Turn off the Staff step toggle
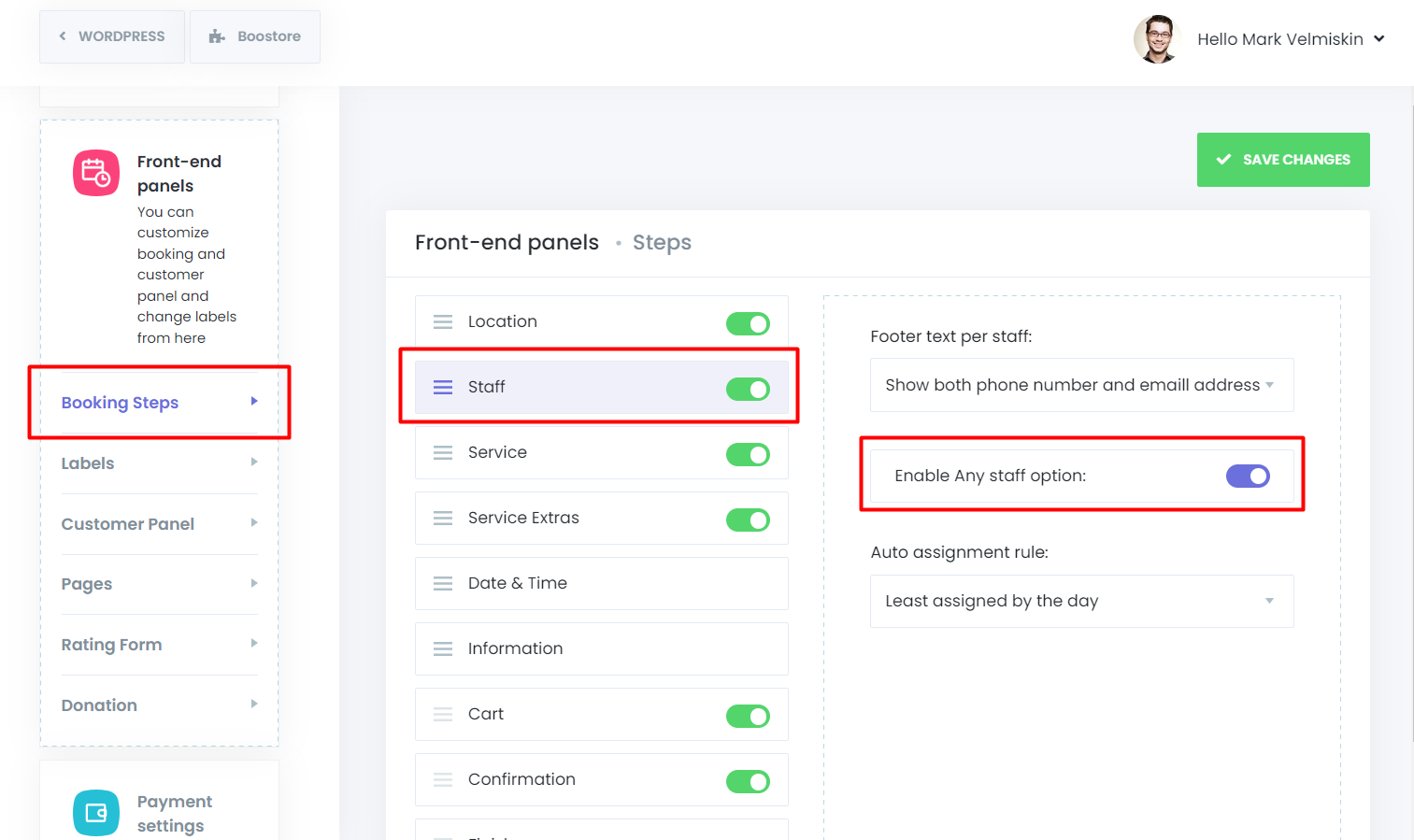1414x840 pixels. 748,389
